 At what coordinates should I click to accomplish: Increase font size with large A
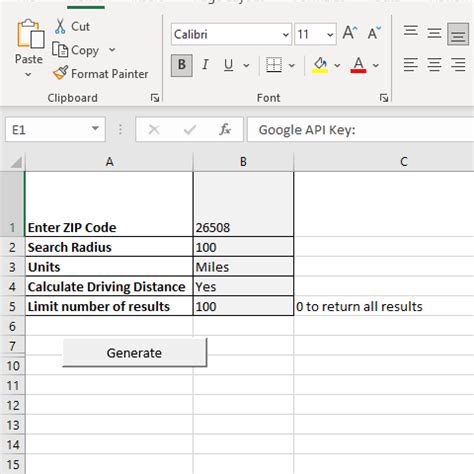(350, 33)
